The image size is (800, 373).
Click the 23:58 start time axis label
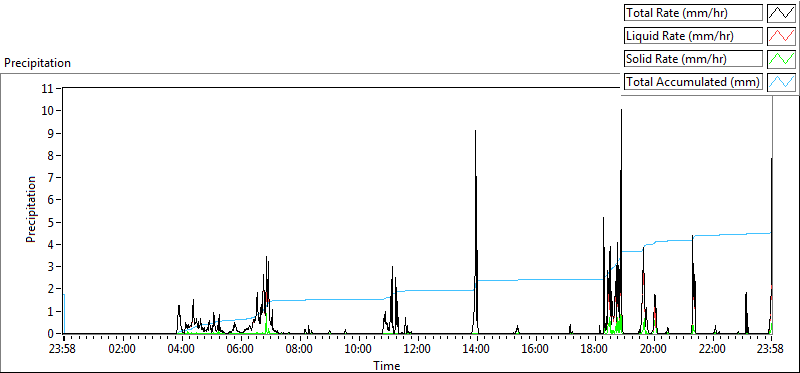64,350
